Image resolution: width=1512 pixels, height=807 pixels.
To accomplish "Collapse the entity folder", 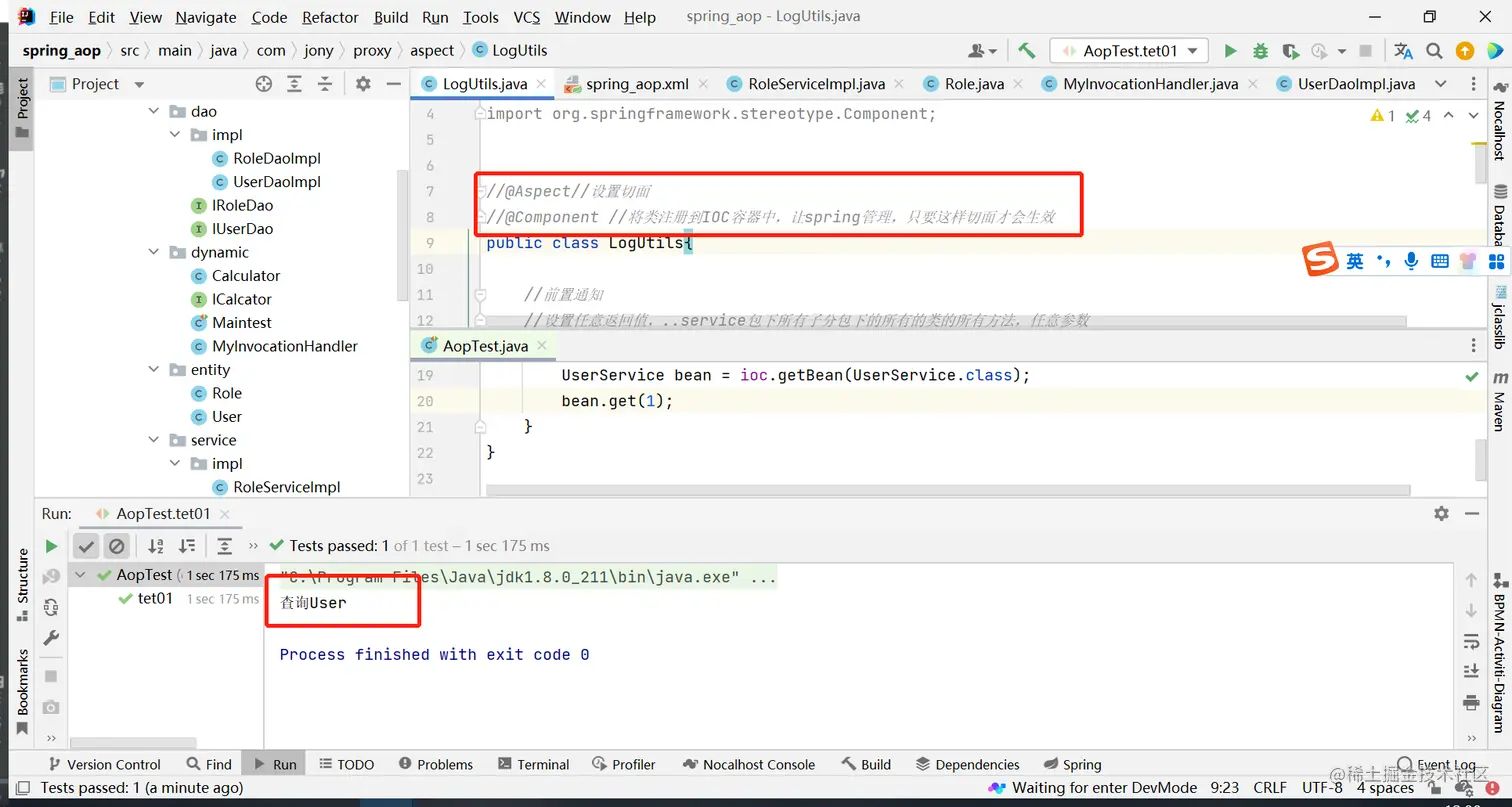I will [x=154, y=370].
